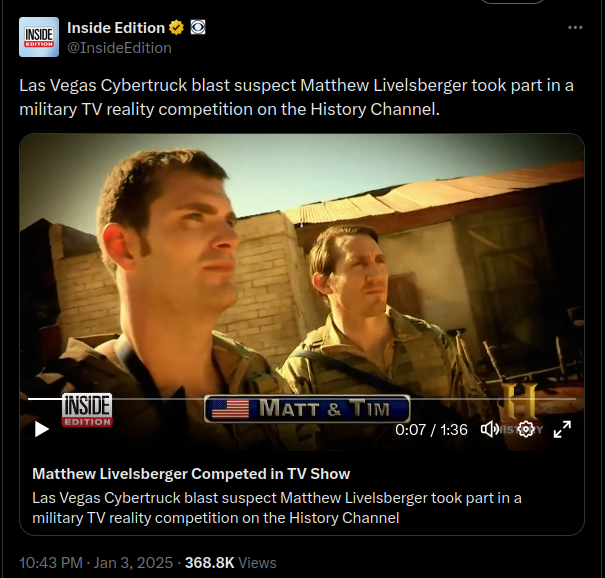Play the Inside Edition video

[42, 429]
